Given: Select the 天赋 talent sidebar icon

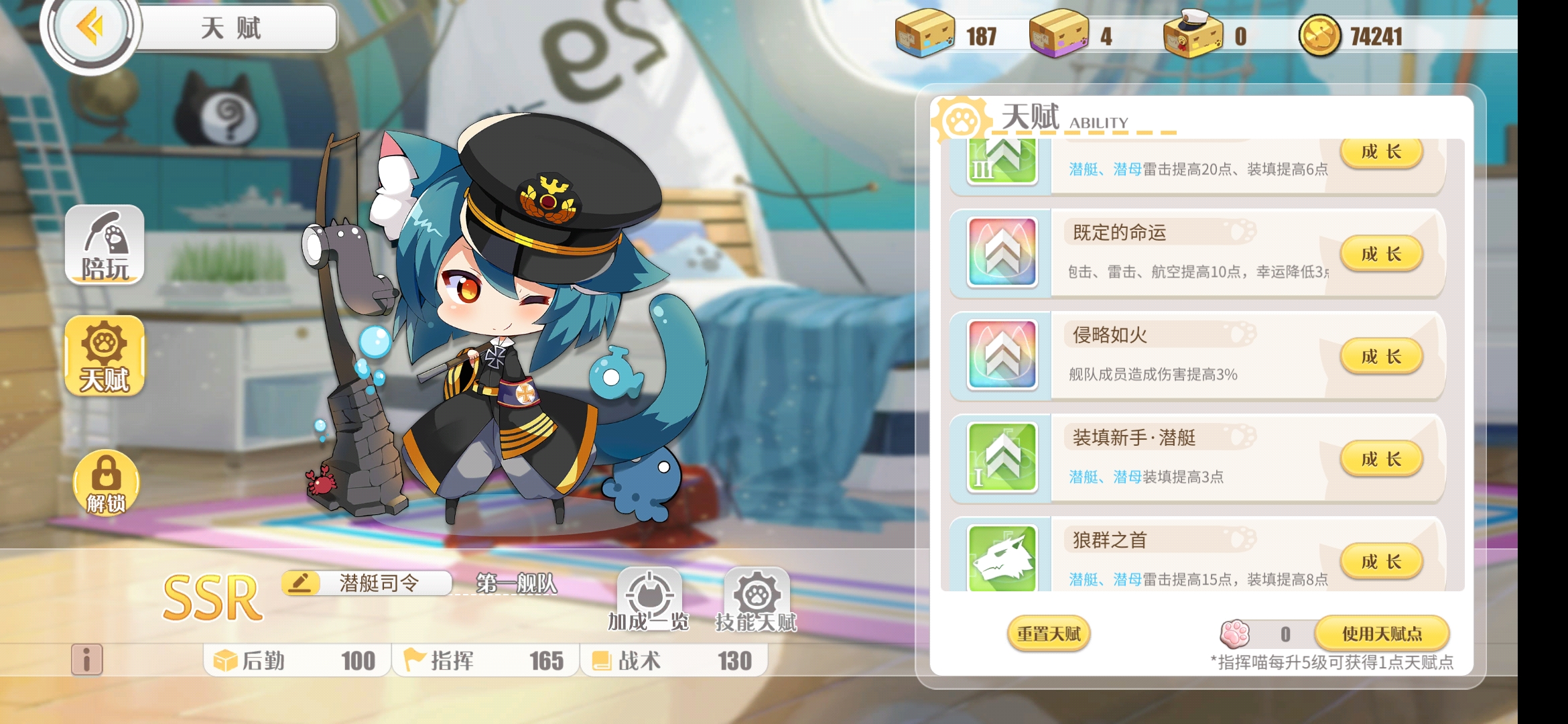Looking at the screenshot, I should coord(105,356).
